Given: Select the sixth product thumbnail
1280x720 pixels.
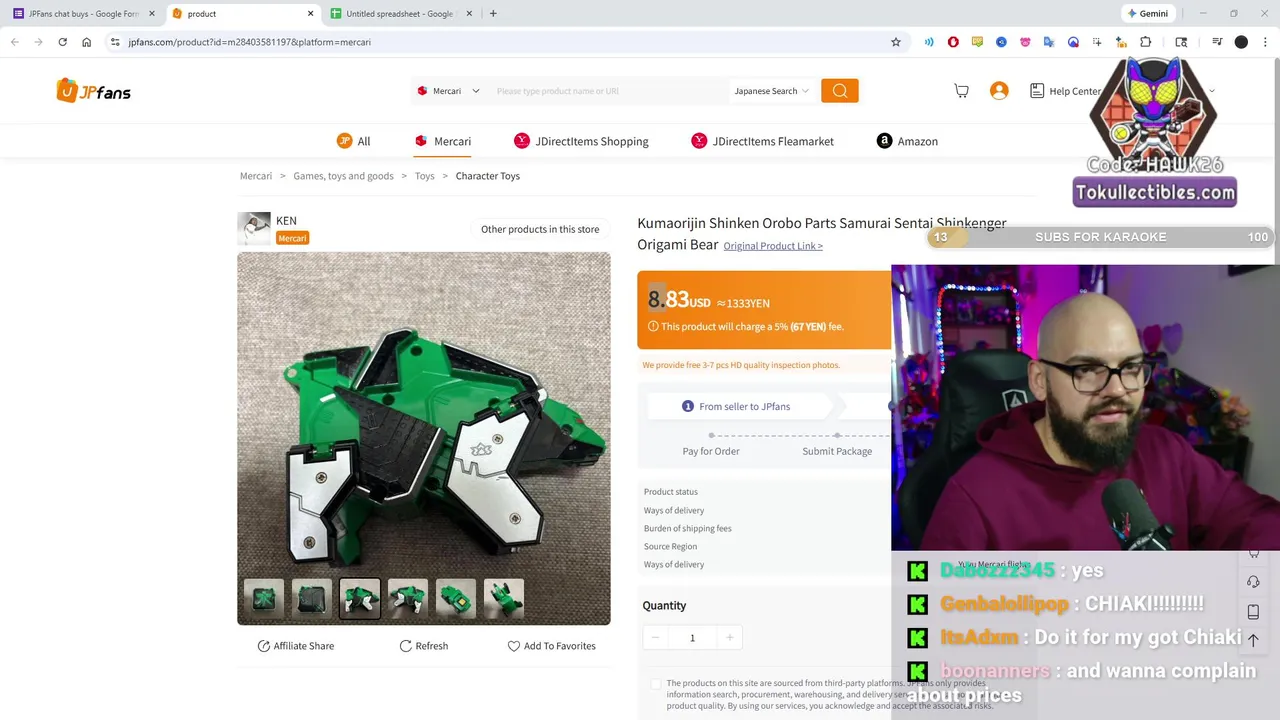Looking at the screenshot, I should [504, 599].
